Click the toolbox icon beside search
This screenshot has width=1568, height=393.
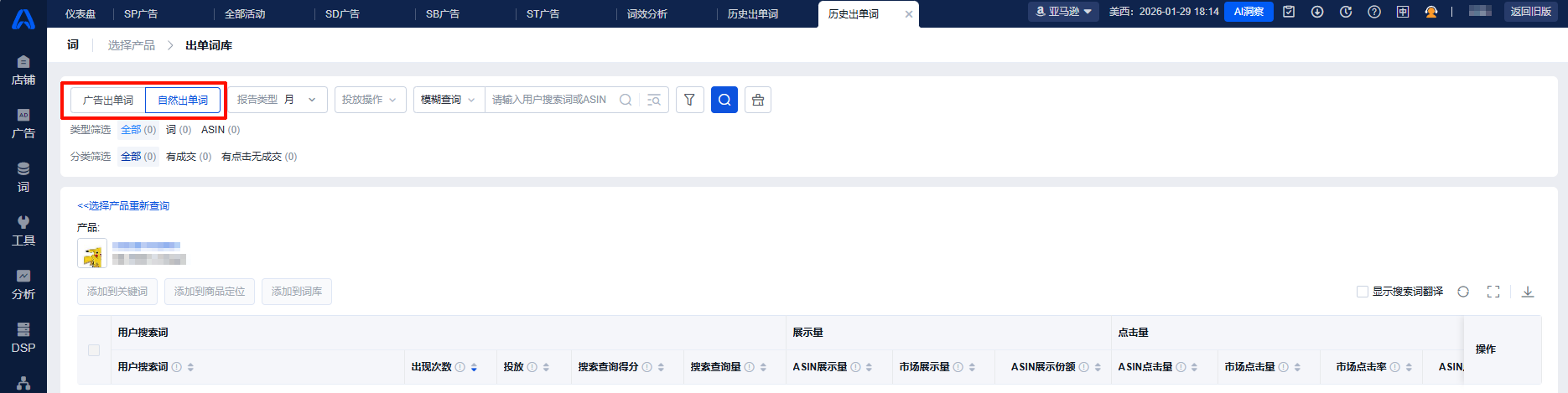[758, 100]
